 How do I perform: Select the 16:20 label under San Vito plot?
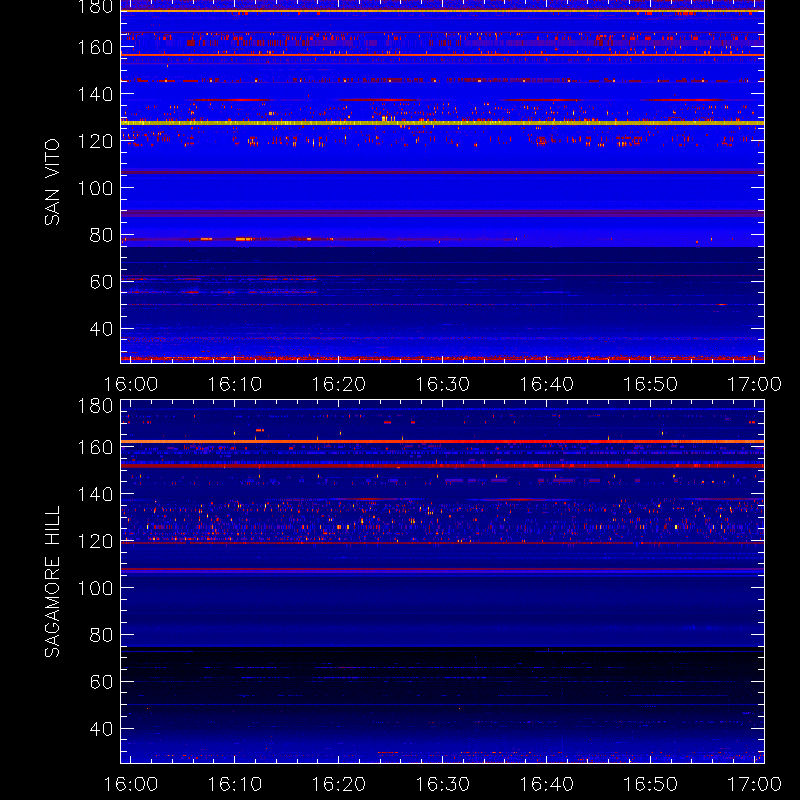pyautogui.click(x=339, y=384)
